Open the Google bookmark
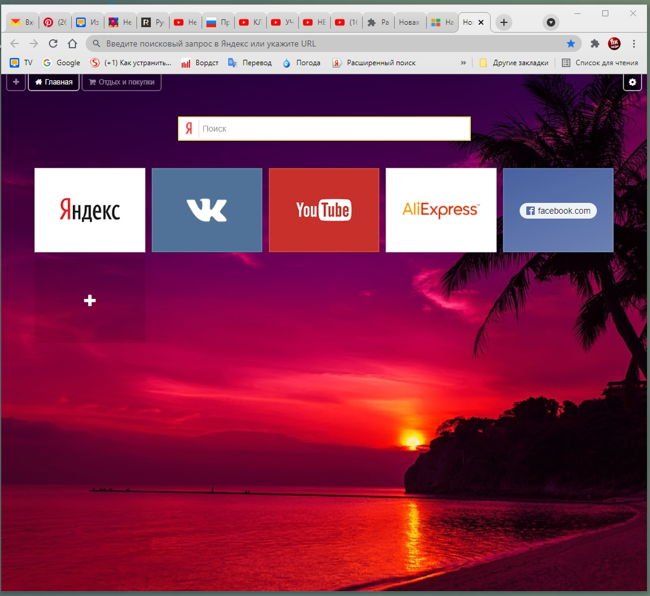Image resolution: width=650 pixels, height=596 pixels. coord(61,63)
